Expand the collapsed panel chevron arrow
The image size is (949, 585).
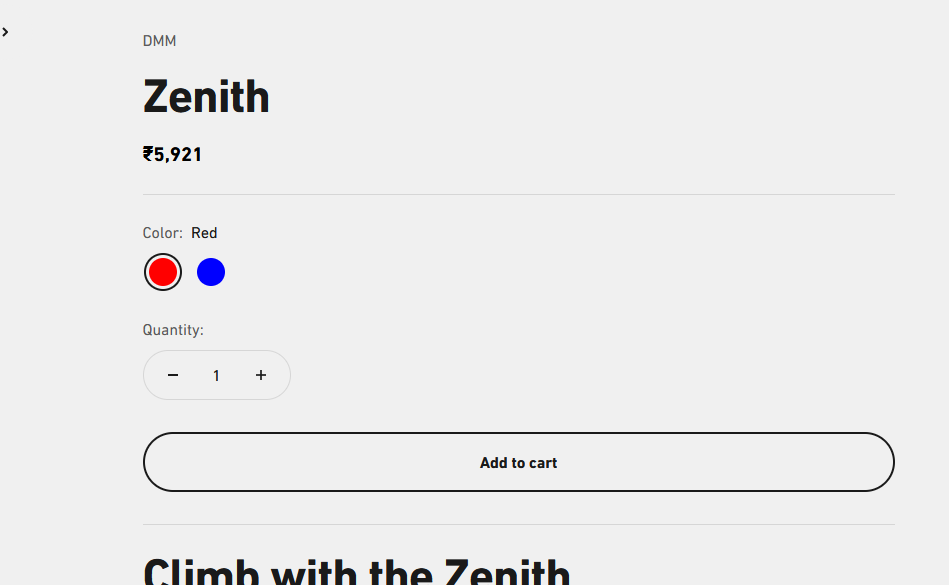[x=5, y=32]
